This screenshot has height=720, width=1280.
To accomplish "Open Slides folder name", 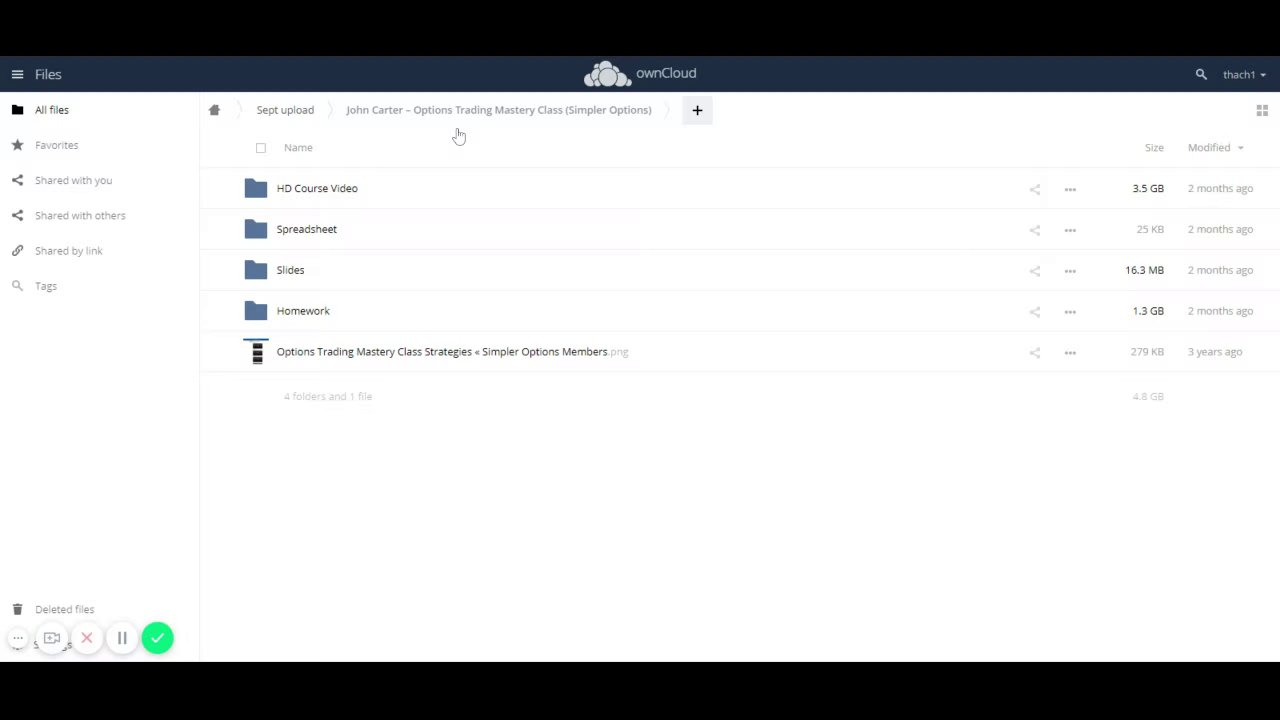I will click(290, 270).
